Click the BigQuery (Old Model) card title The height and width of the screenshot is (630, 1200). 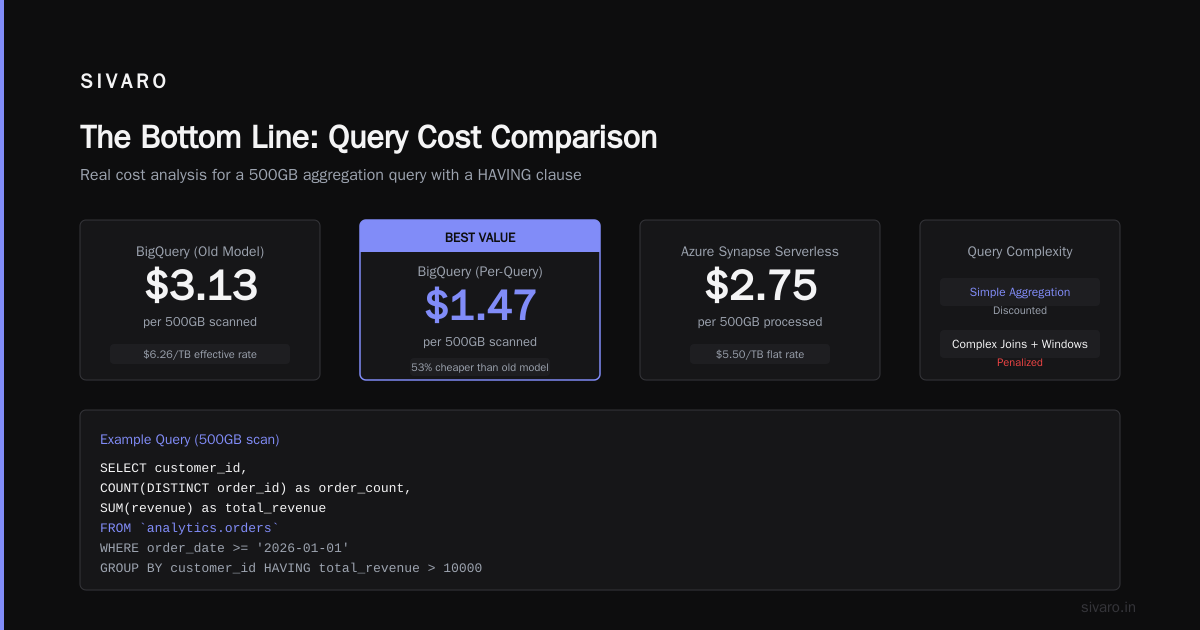200,252
